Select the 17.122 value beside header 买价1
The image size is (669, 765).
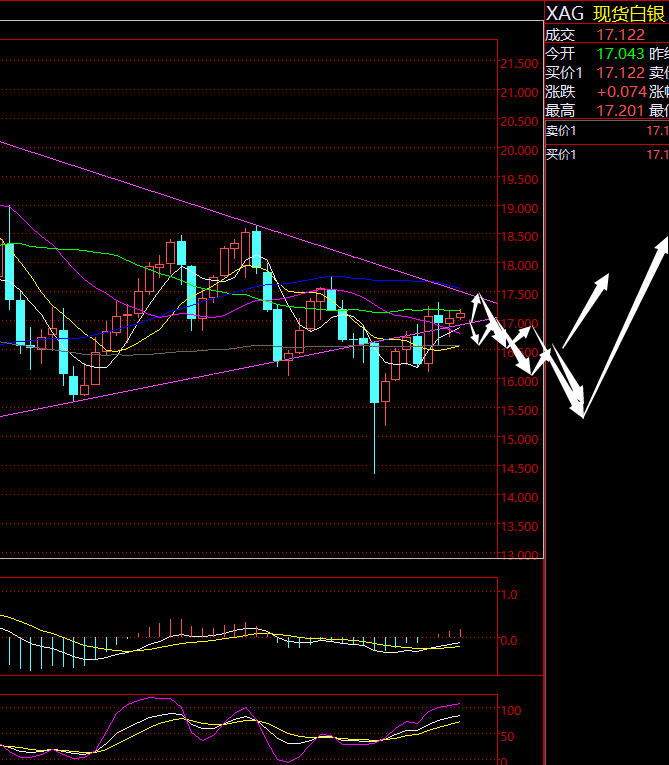pos(621,73)
